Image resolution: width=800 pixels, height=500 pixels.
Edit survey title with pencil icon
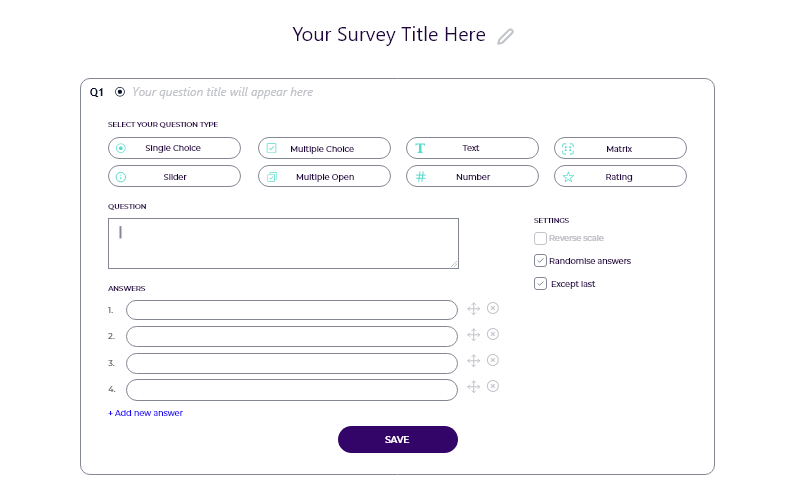(505, 37)
